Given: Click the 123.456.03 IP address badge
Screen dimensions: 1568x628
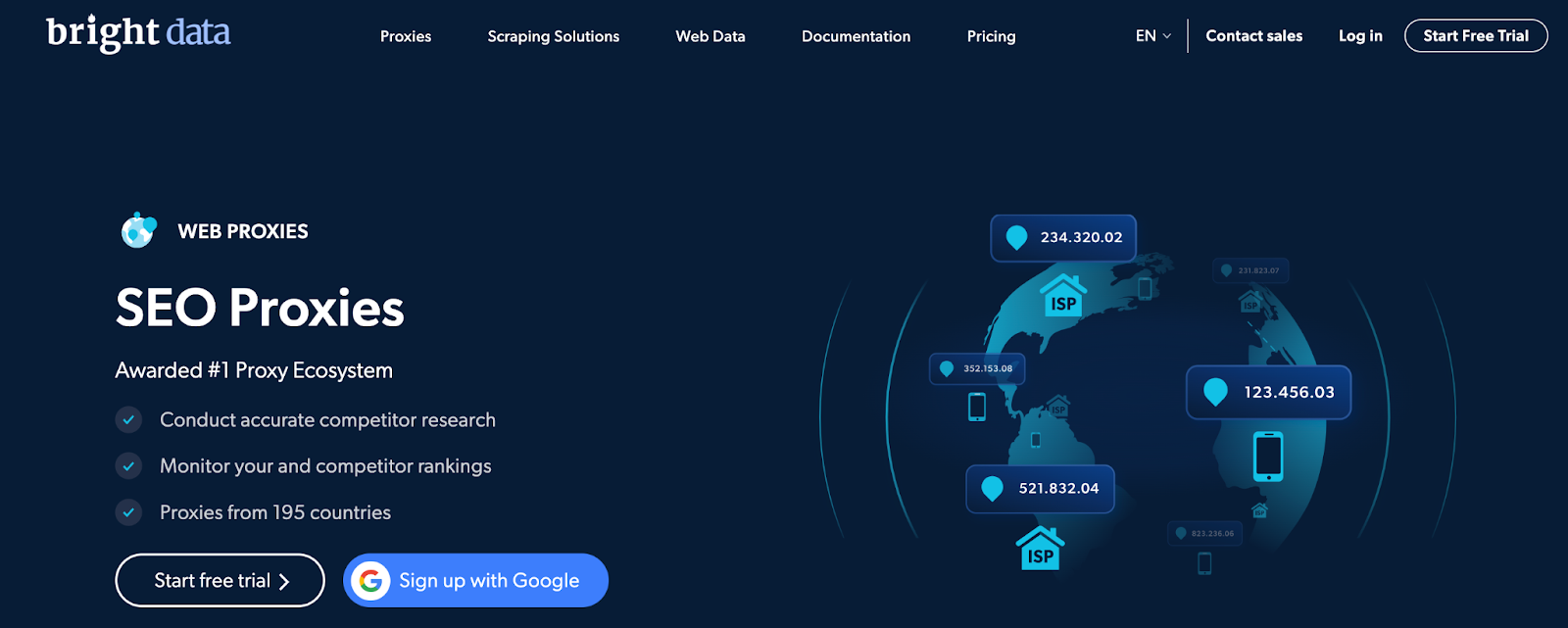Looking at the screenshot, I should coord(1269,393).
